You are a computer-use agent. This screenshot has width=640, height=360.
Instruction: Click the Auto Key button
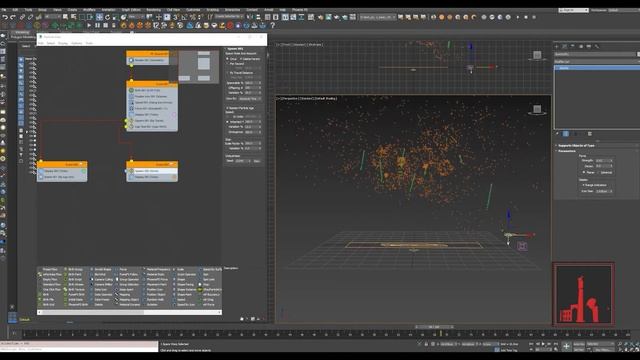(579, 344)
